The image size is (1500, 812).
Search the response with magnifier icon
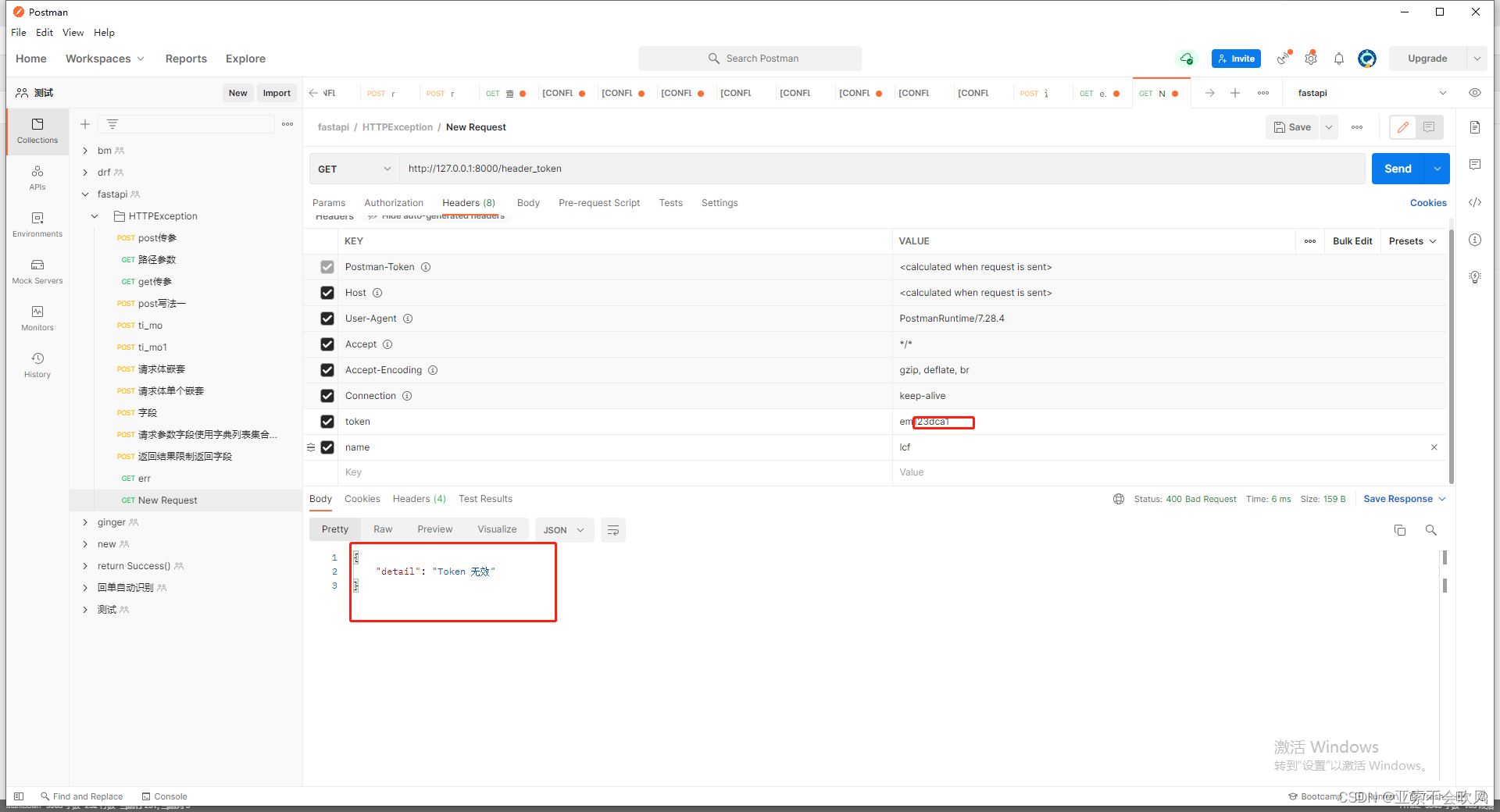click(1431, 530)
